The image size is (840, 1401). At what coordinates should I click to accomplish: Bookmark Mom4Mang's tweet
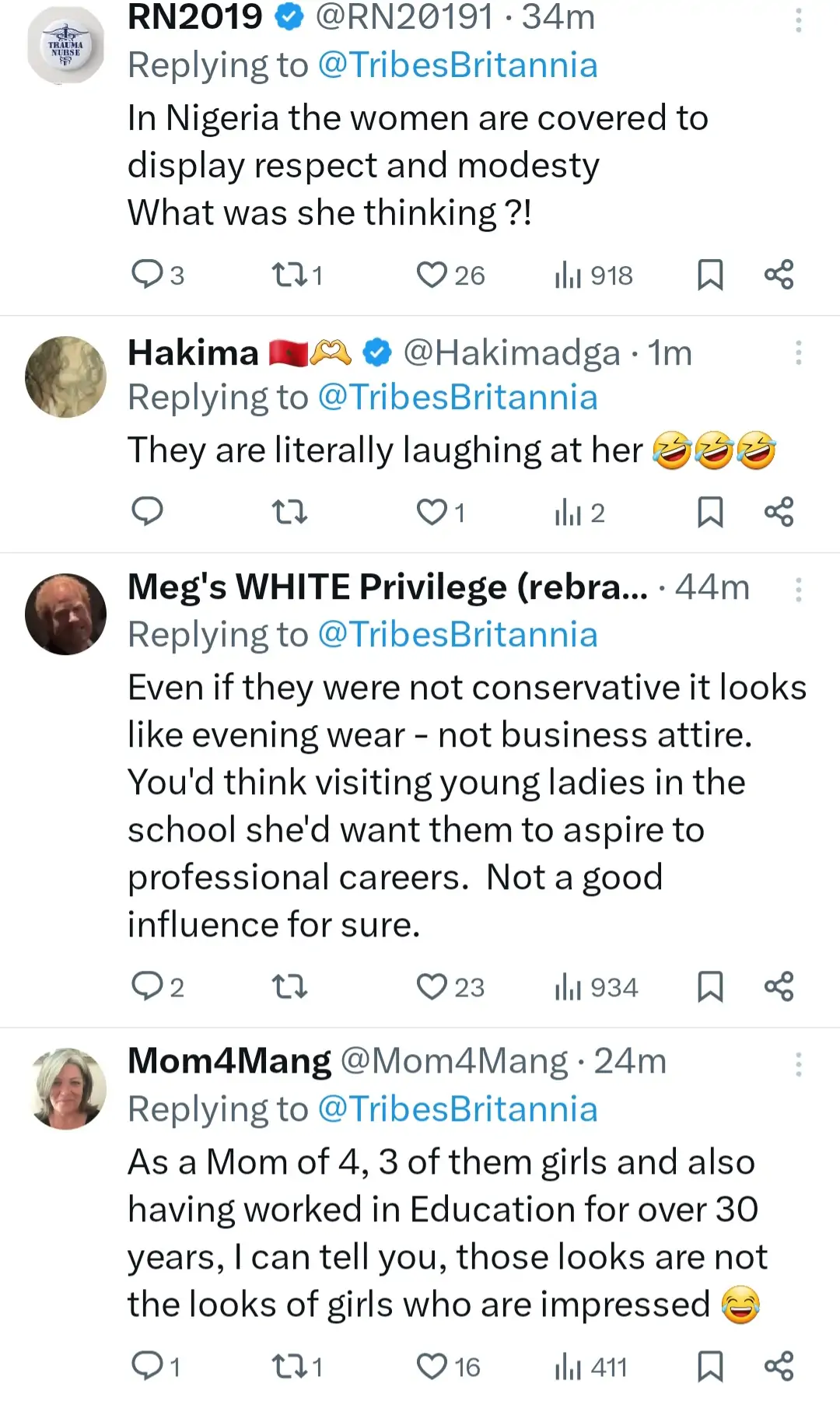[710, 1366]
